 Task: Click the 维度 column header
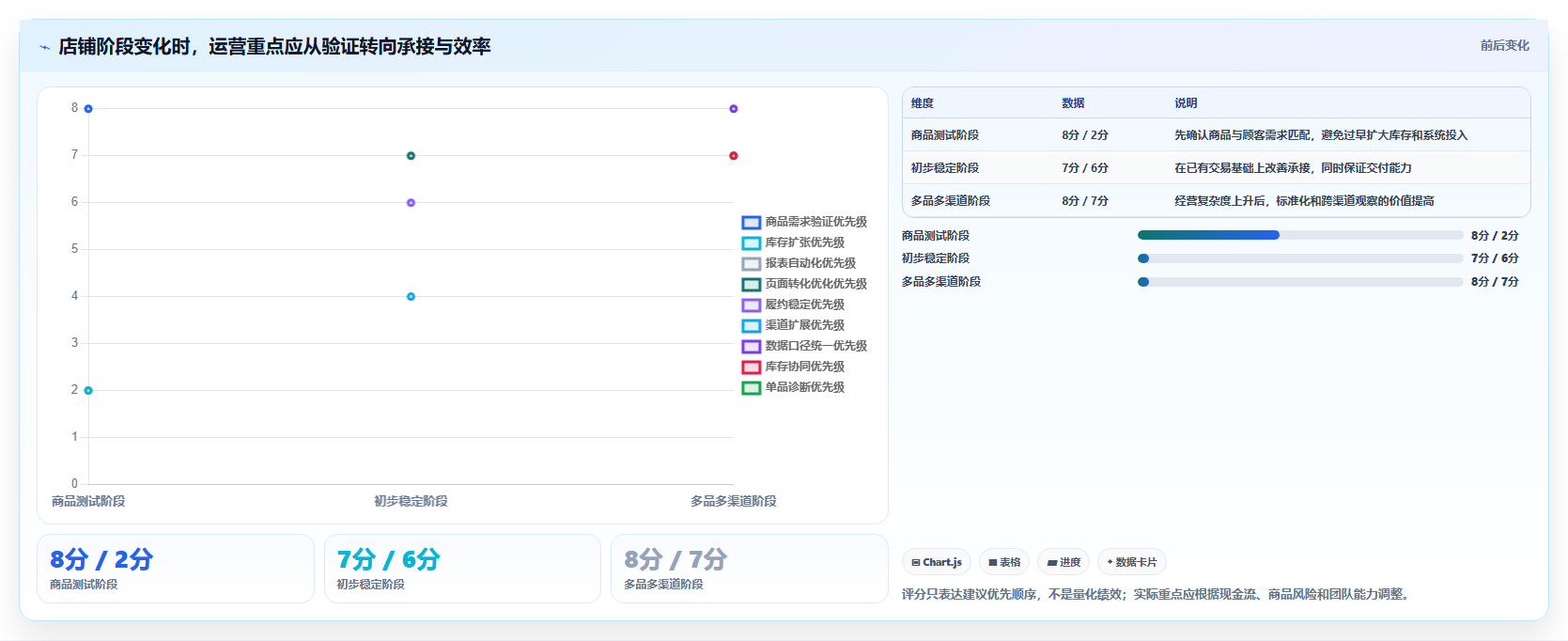tap(923, 103)
